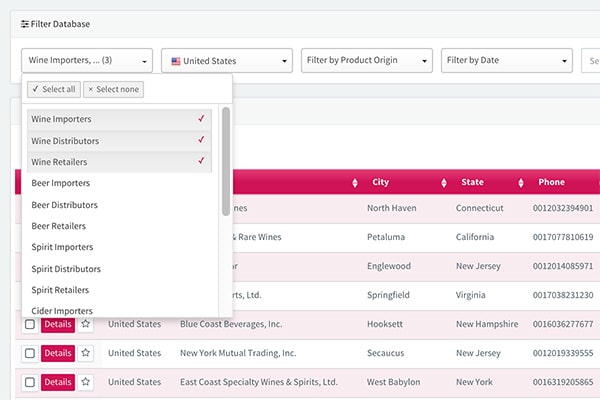600x400 pixels.
Task: Click the dropdown list scrollbar
Action: coord(226,160)
